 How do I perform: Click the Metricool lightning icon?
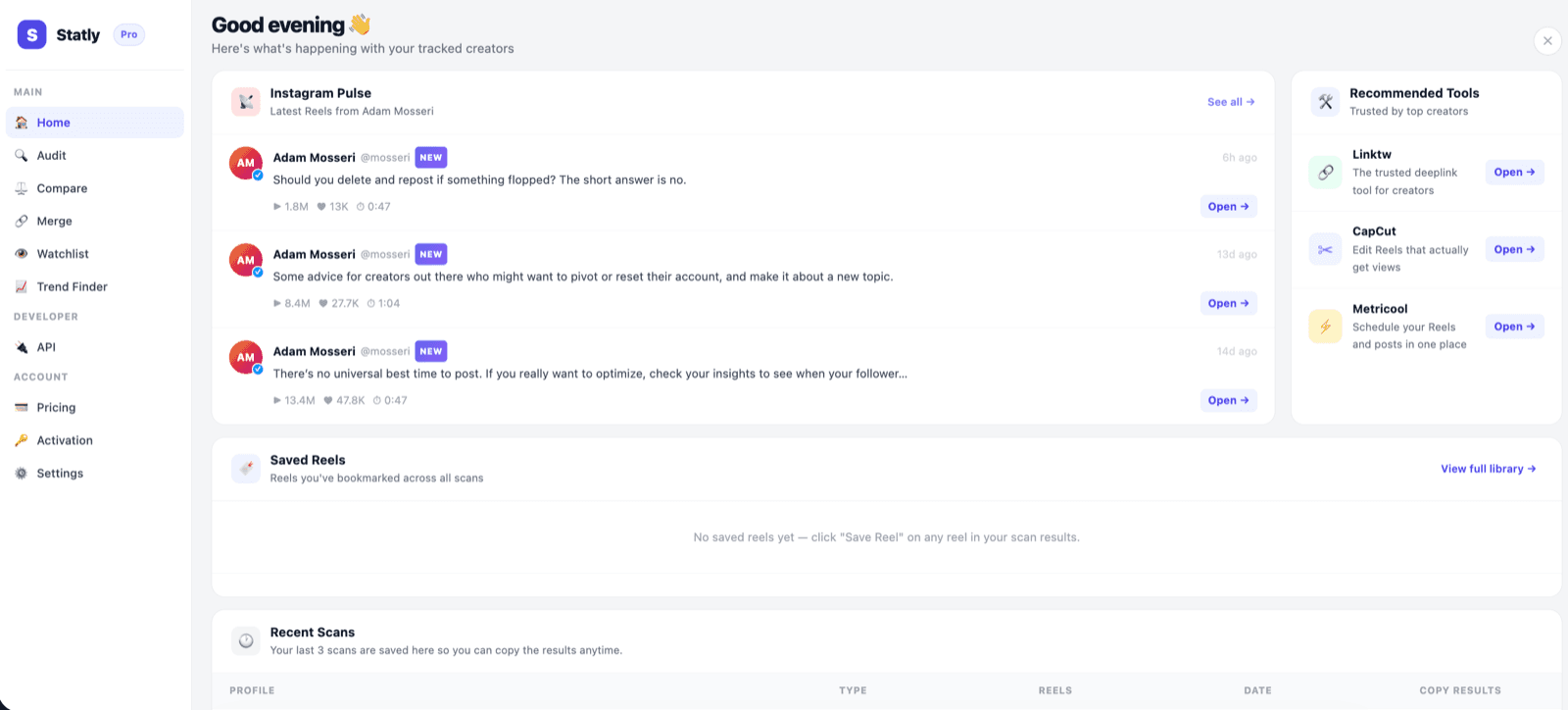1325,327
